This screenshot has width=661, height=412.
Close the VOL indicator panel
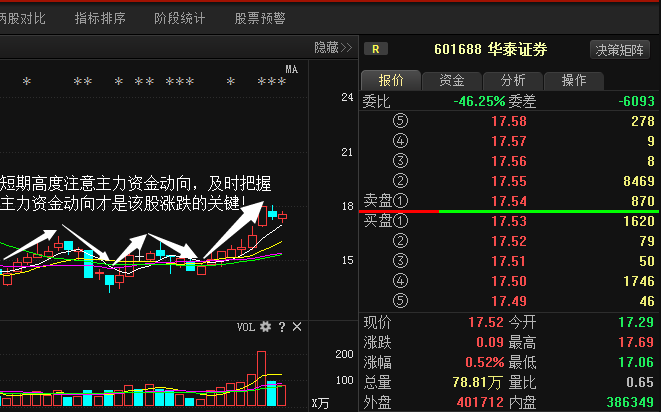(297, 327)
